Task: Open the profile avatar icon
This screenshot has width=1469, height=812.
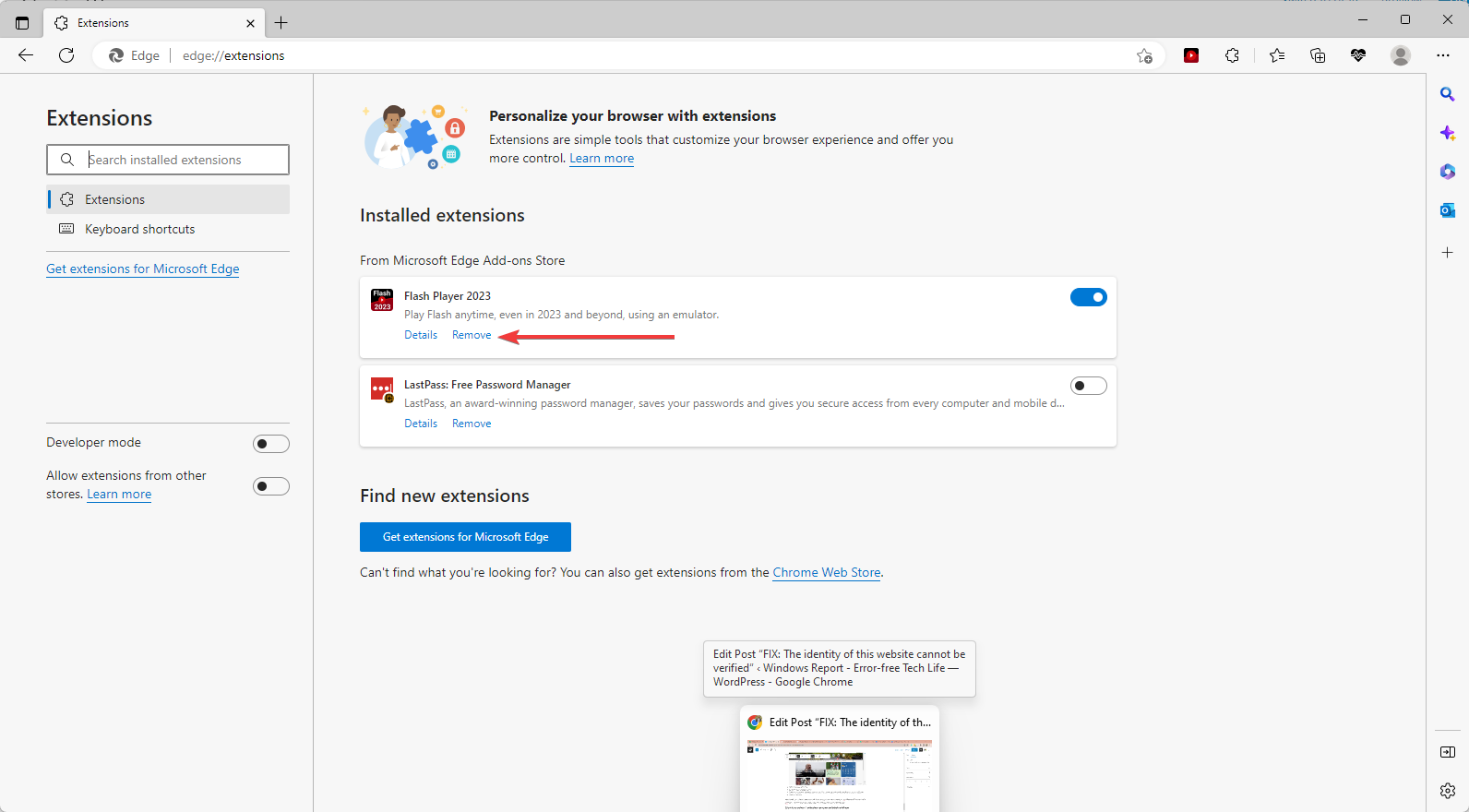Action: pos(1401,55)
